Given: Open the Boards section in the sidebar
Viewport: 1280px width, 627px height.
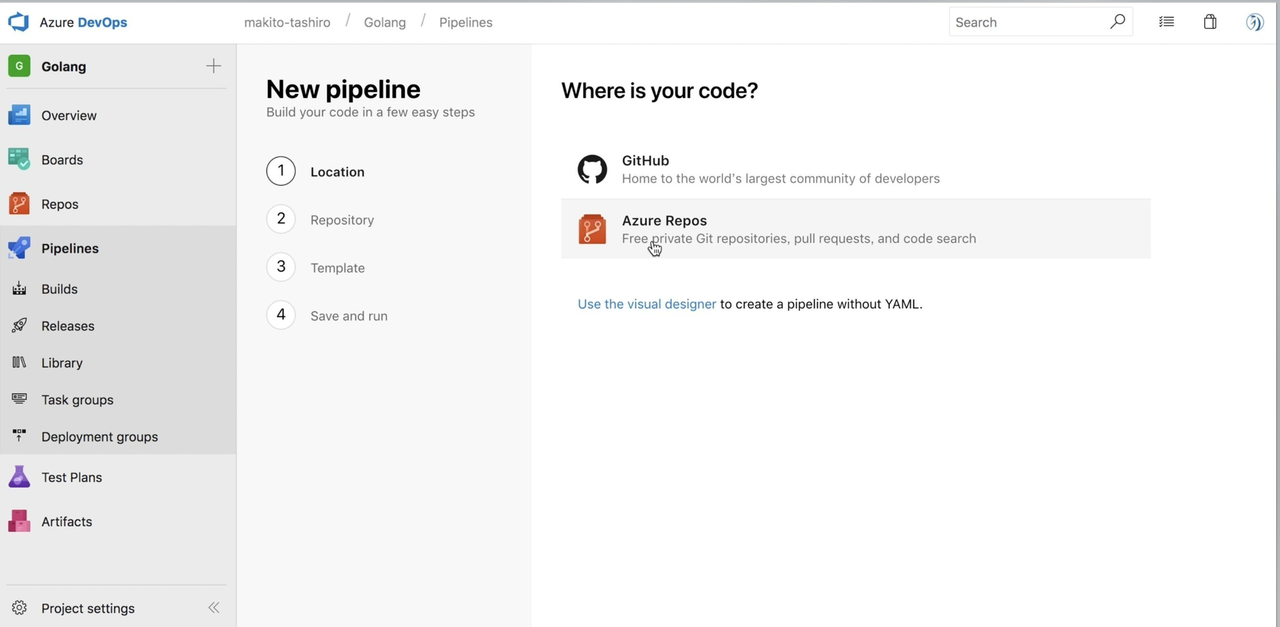Looking at the screenshot, I should [x=62, y=159].
